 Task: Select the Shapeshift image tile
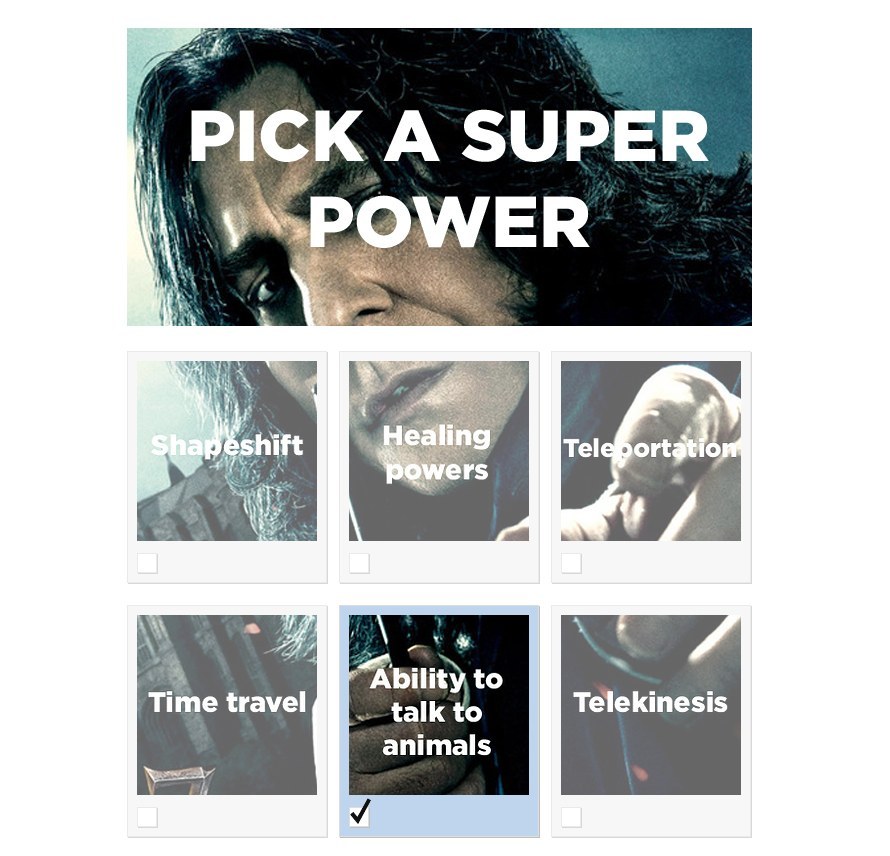227,451
